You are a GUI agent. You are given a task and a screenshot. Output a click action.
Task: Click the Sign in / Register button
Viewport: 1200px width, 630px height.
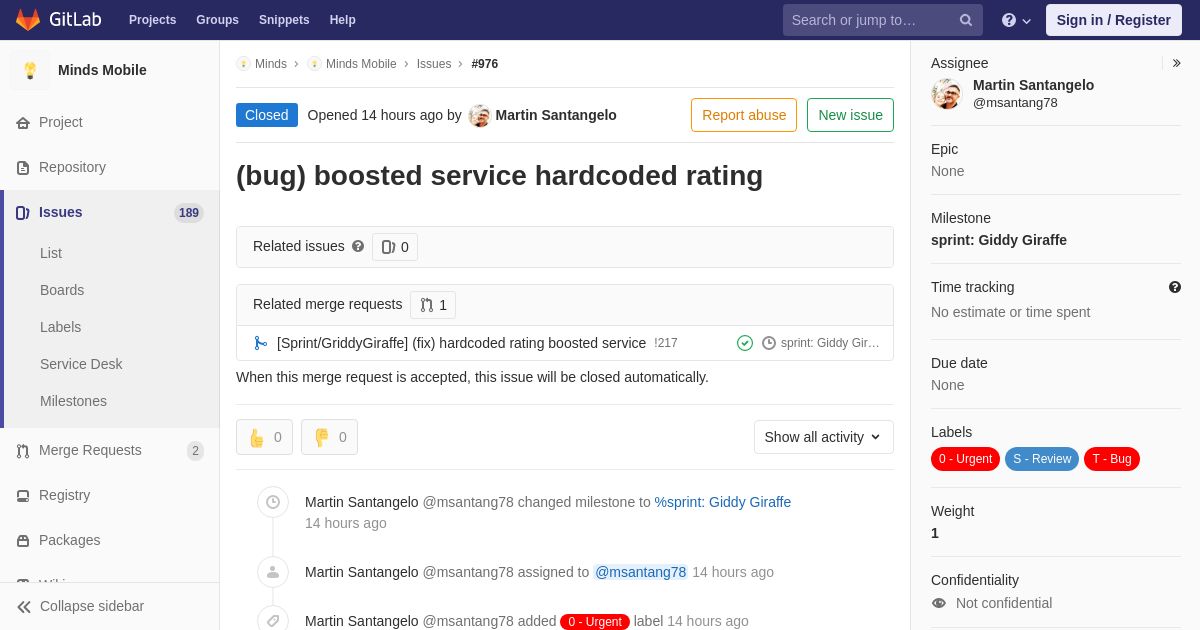1113,20
